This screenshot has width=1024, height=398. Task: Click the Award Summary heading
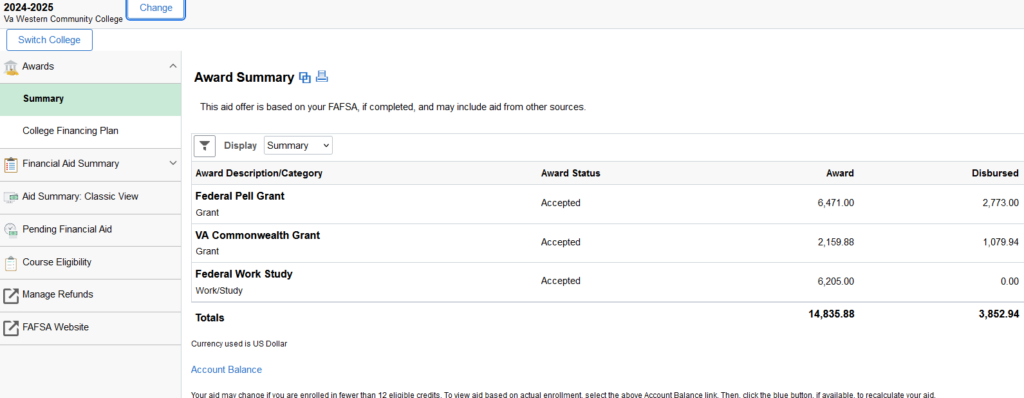(x=244, y=78)
